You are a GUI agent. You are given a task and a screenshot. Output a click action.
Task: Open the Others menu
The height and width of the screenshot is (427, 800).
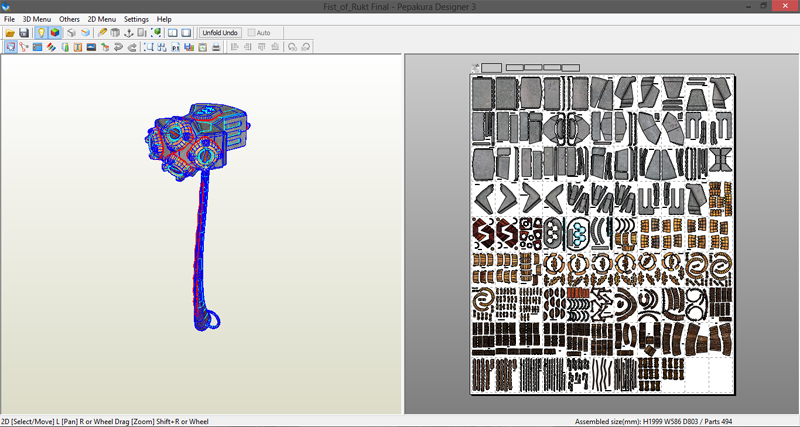(x=69, y=19)
